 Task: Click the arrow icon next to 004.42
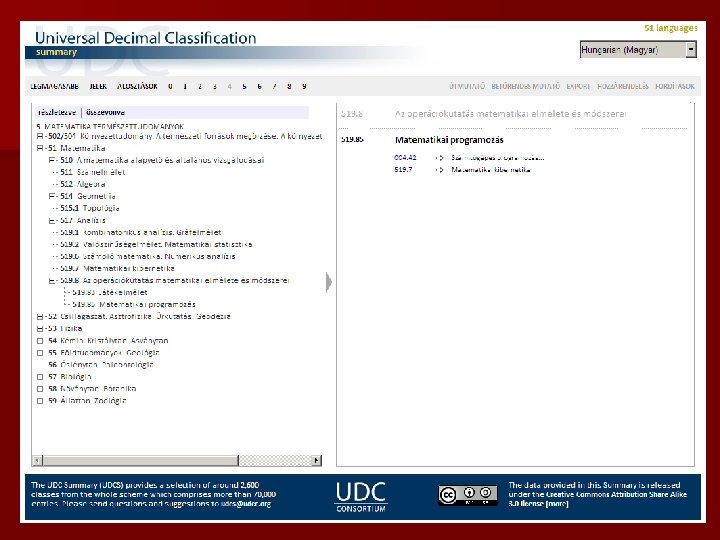coord(439,158)
